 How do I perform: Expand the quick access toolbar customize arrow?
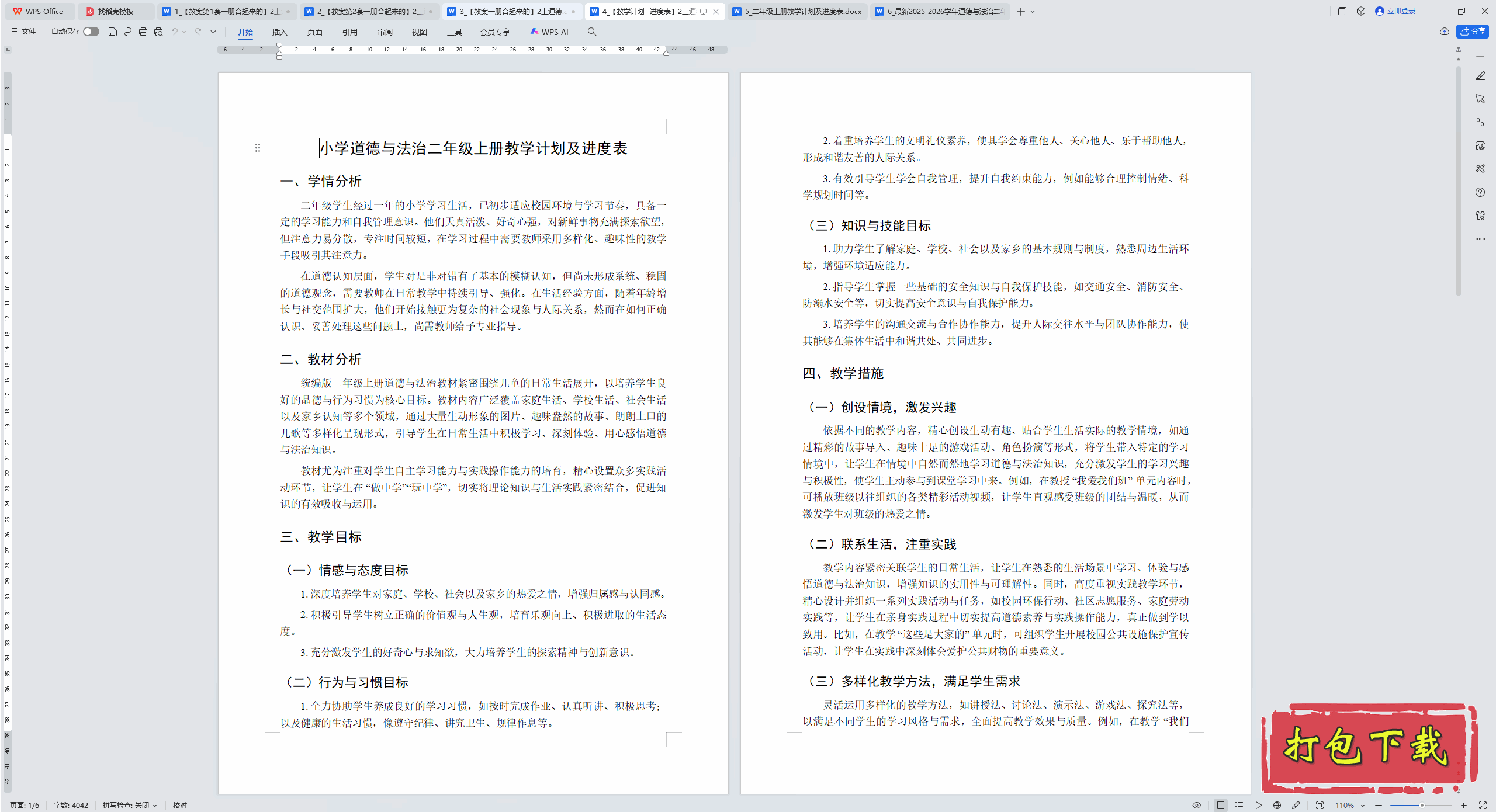point(213,32)
